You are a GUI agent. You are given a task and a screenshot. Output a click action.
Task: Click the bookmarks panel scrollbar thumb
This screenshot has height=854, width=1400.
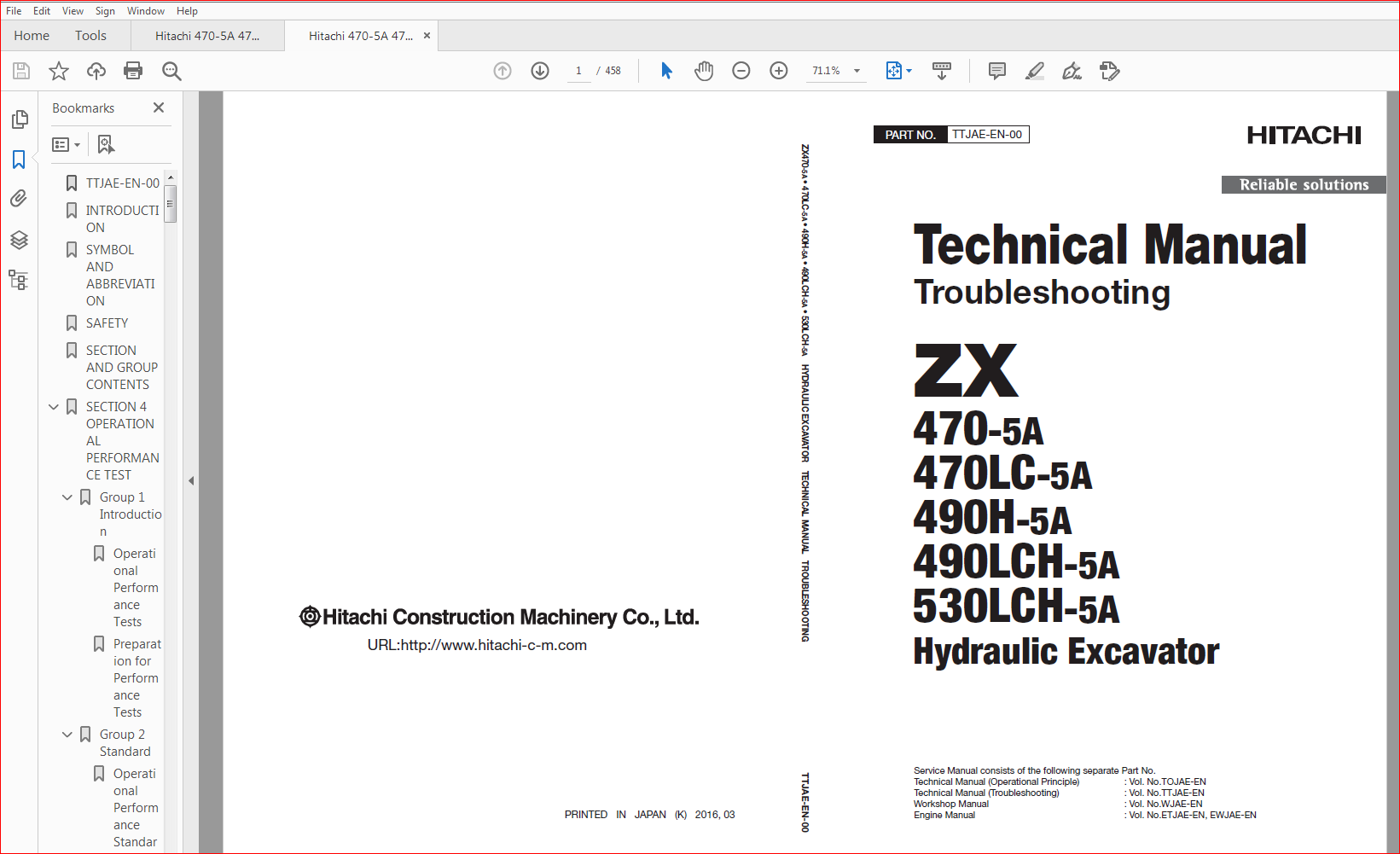tap(171, 202)
